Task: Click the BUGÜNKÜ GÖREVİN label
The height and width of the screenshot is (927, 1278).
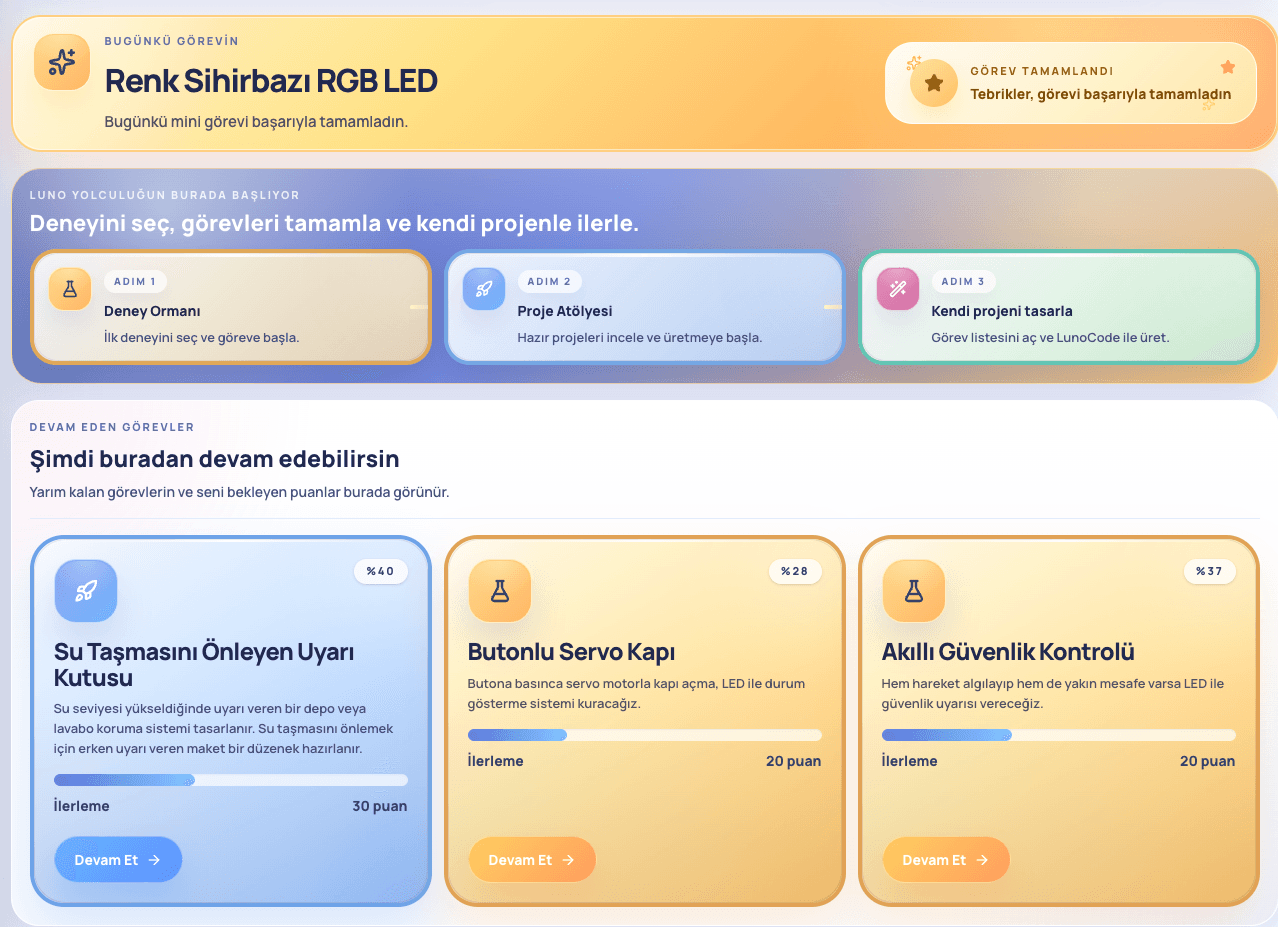Action: point(172,42)
